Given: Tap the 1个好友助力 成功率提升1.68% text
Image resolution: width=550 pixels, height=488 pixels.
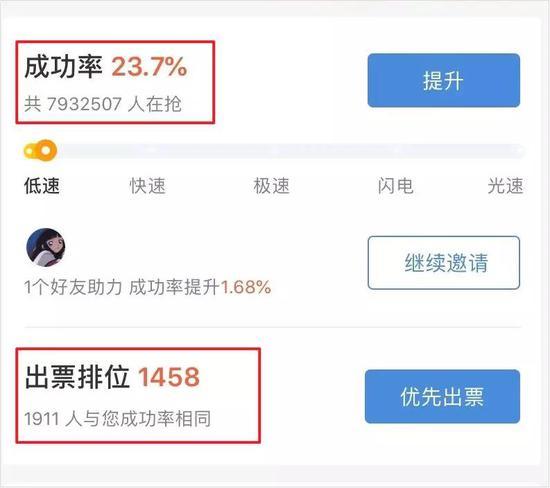Looking at the screenshot, I should tap(148, 287).
